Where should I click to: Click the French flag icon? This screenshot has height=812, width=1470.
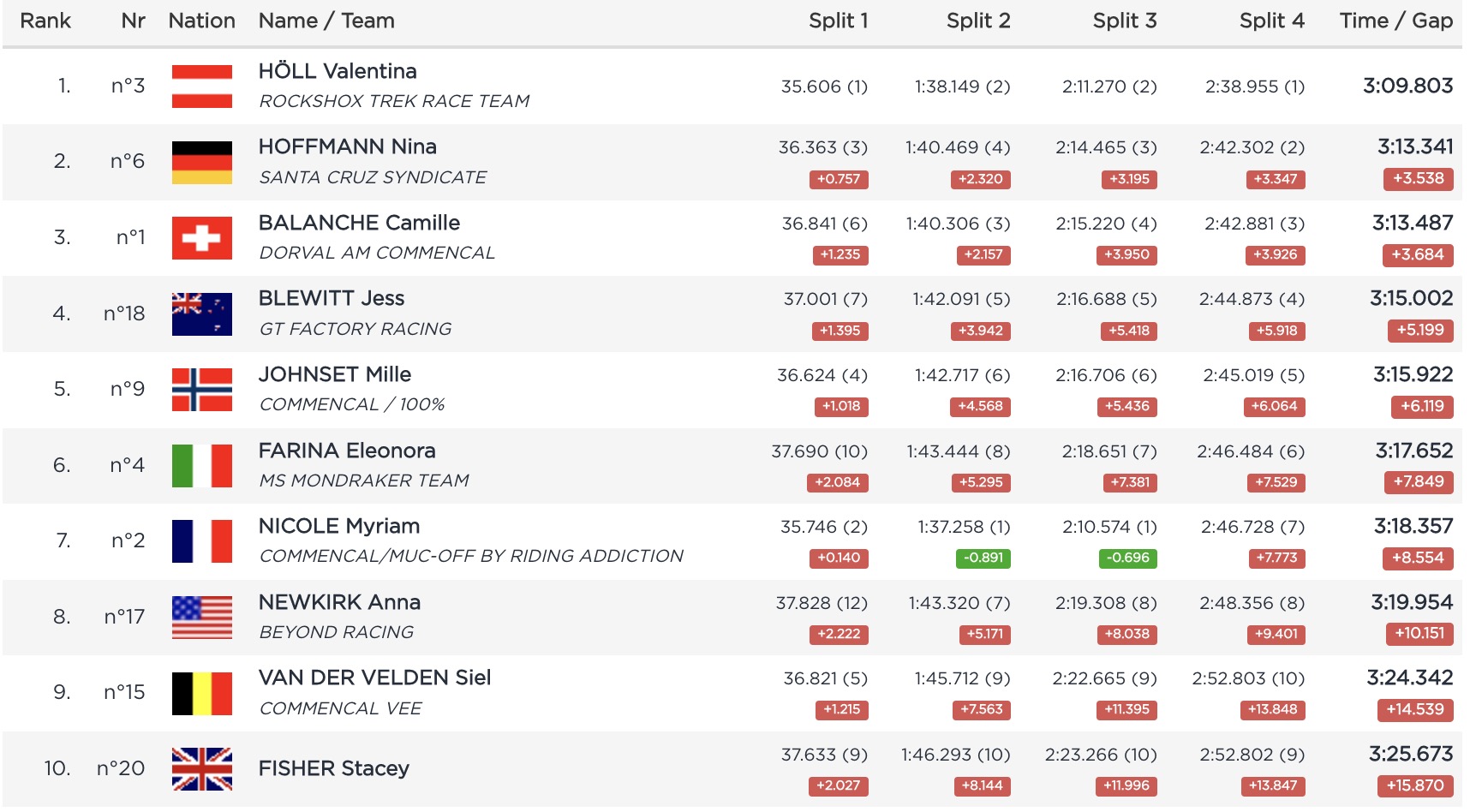pos(201,541)
